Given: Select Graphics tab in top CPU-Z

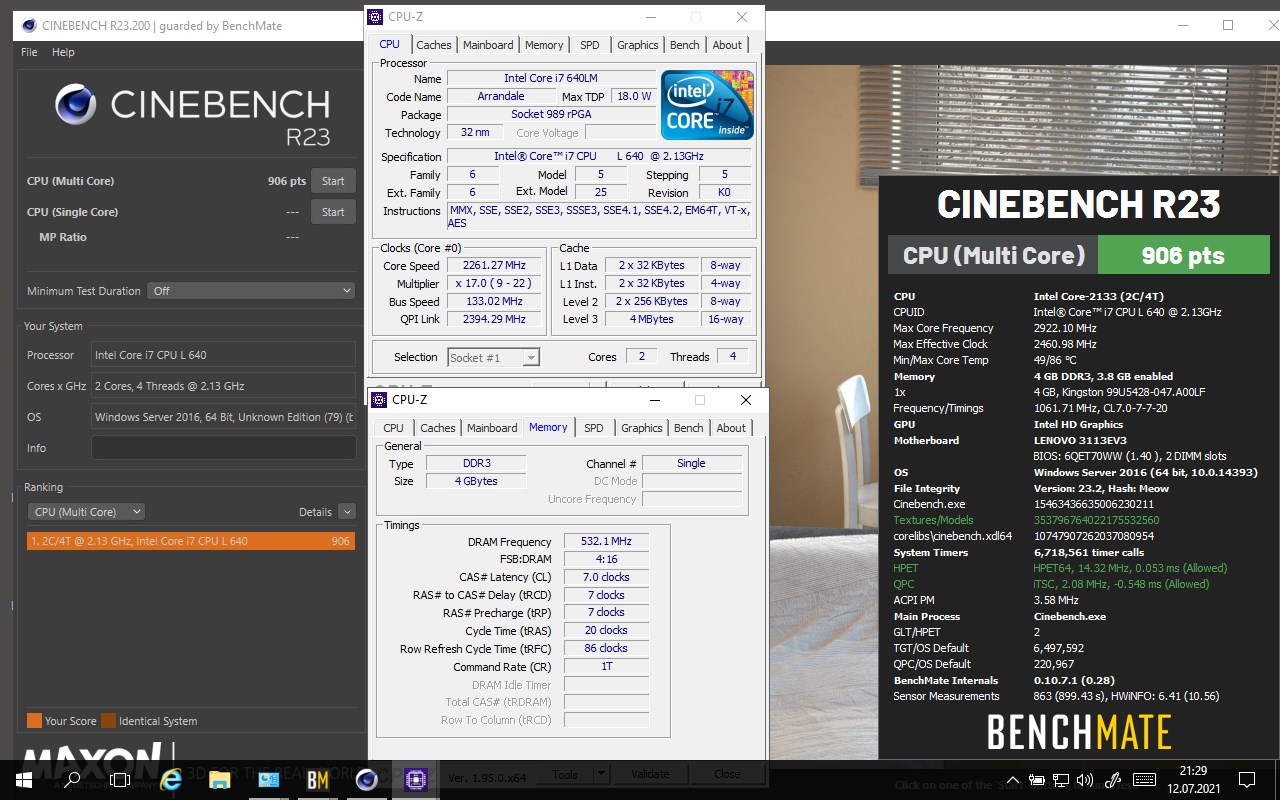Looking at the screenshot, I should click(638, 45).
